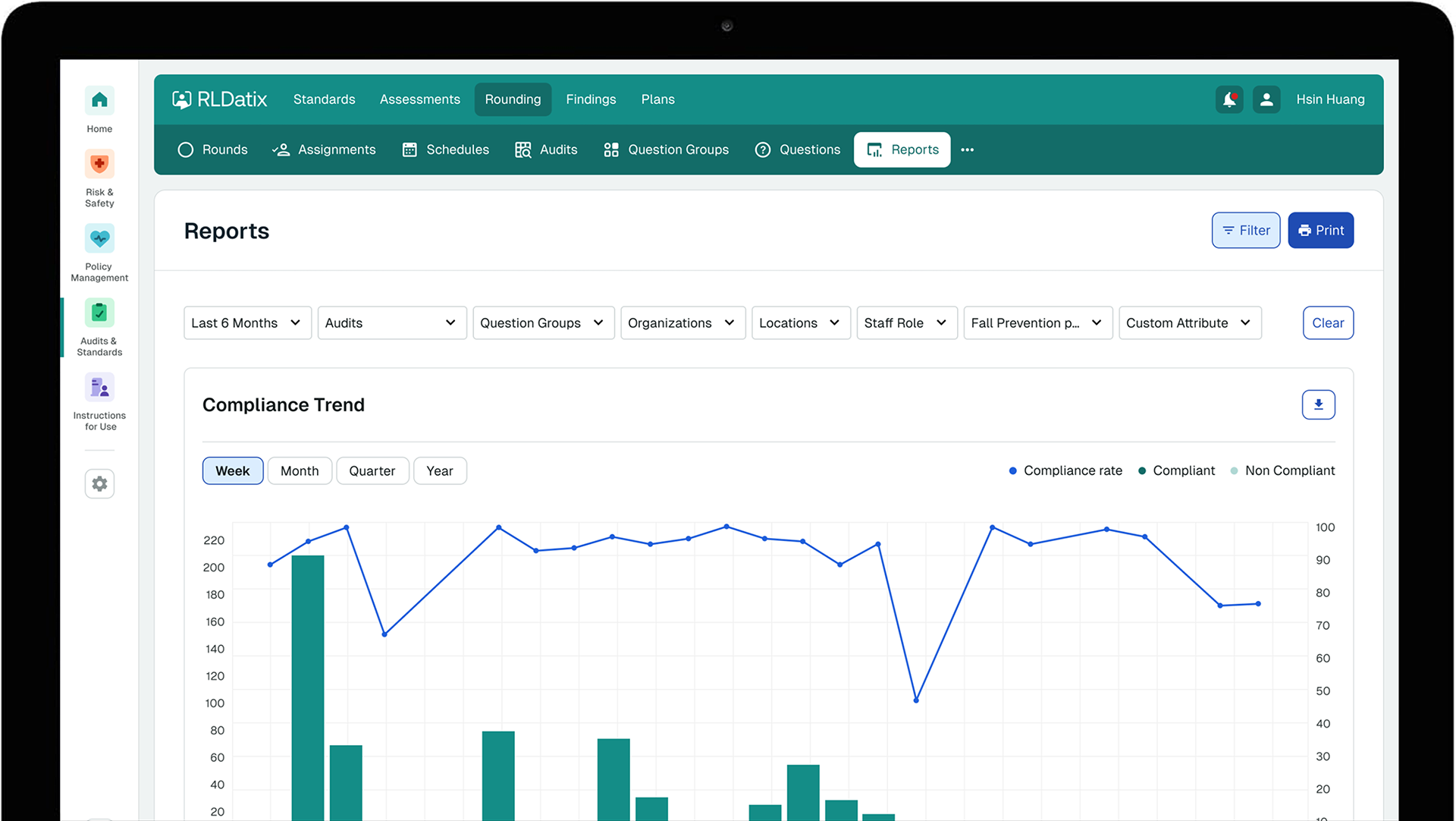The width and height of the screenshot is (1456, 821).
Task: Expand the Custom Attribute dropdown
Action: [1190, 322]
